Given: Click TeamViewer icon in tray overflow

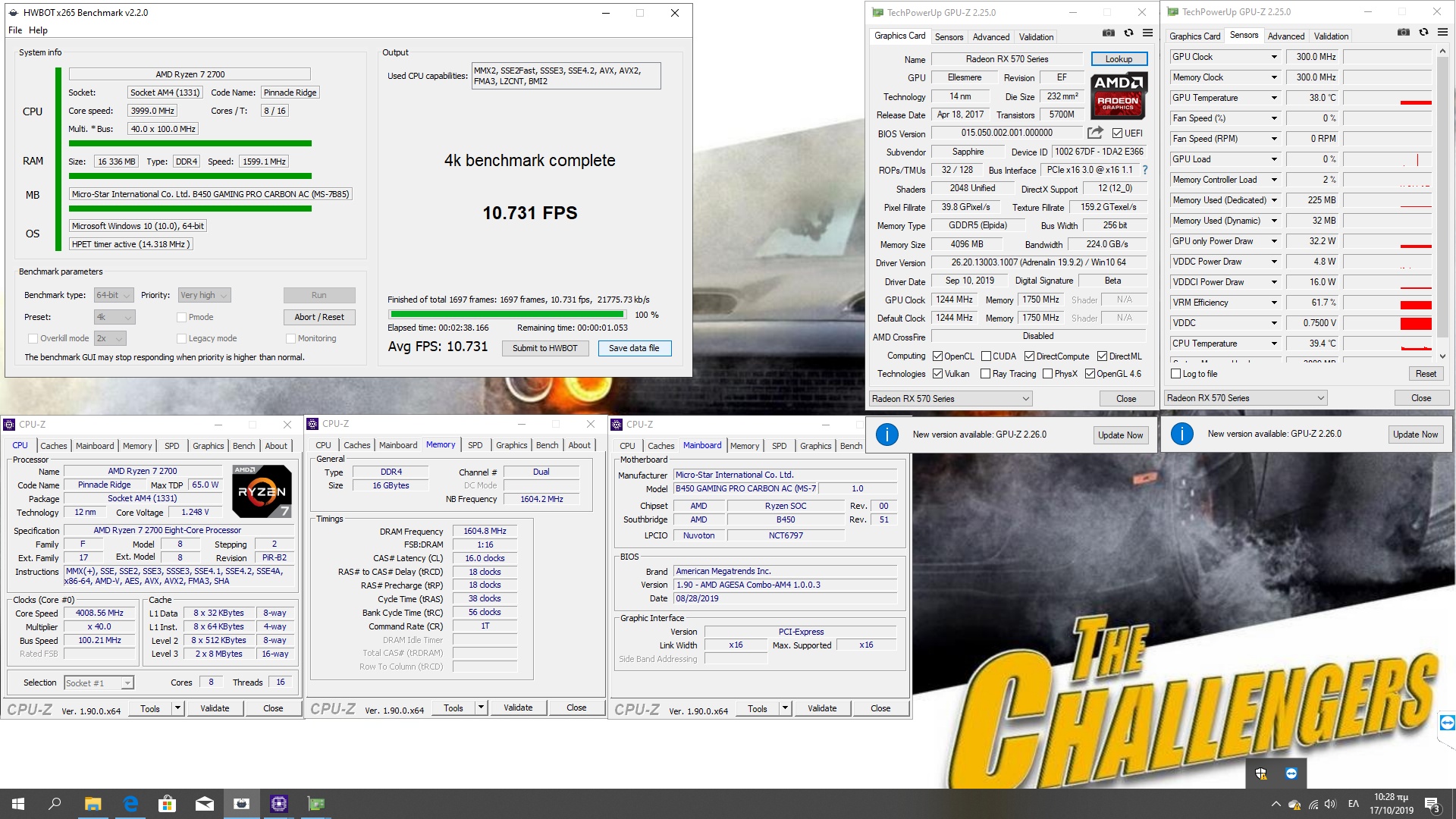Looking at the screenshot, I should [x=1291, y=773].
